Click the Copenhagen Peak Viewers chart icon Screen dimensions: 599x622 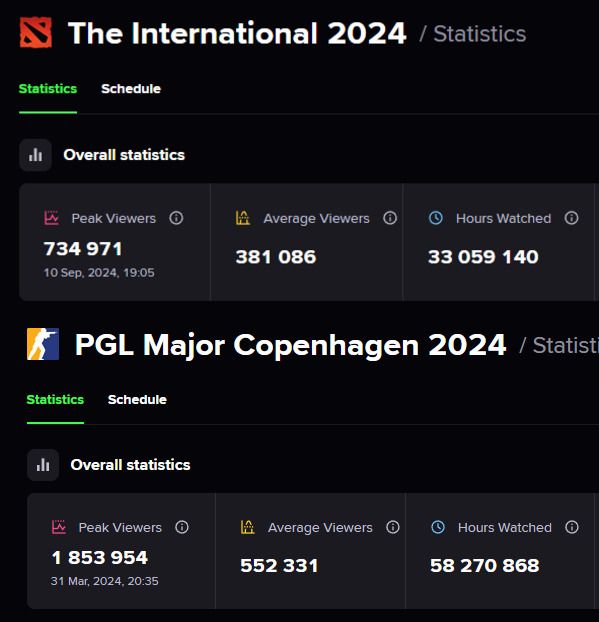(x=59, y=527)
